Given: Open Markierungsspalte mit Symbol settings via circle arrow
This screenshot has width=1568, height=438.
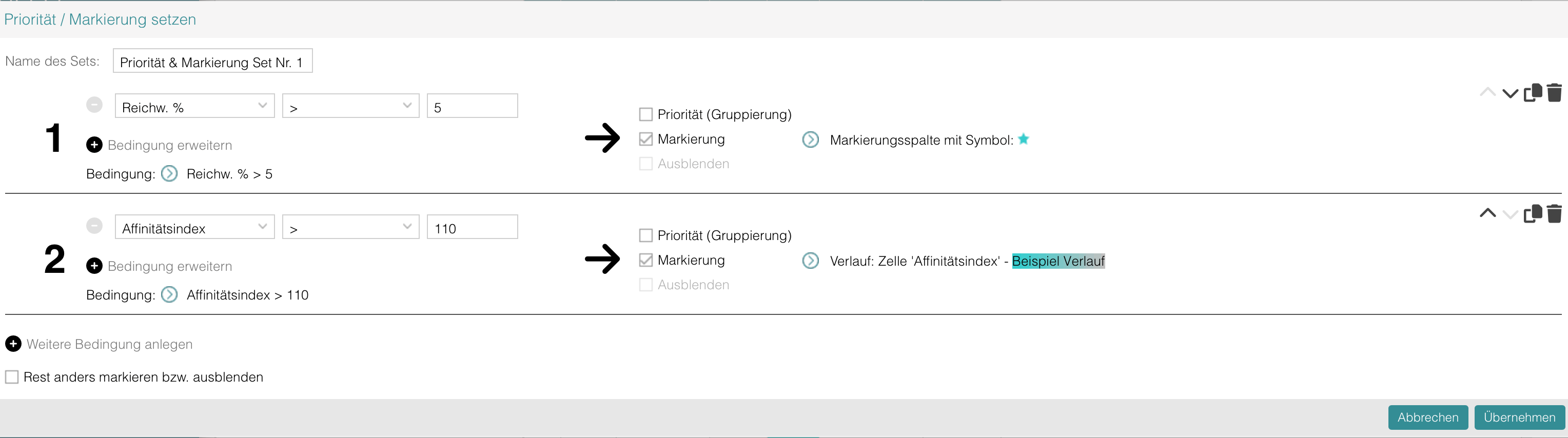Looking at the screenshot, I should 811,140.
